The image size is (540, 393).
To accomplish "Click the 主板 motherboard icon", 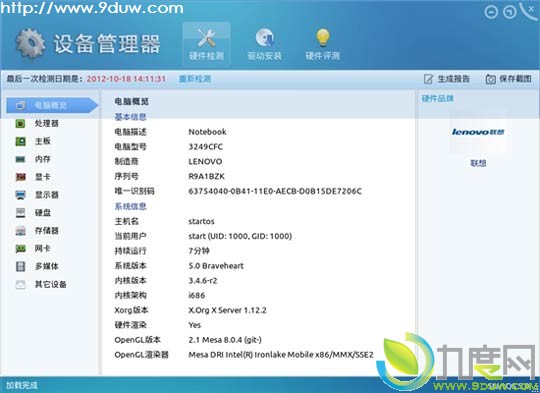I will (x=21, y=141).
